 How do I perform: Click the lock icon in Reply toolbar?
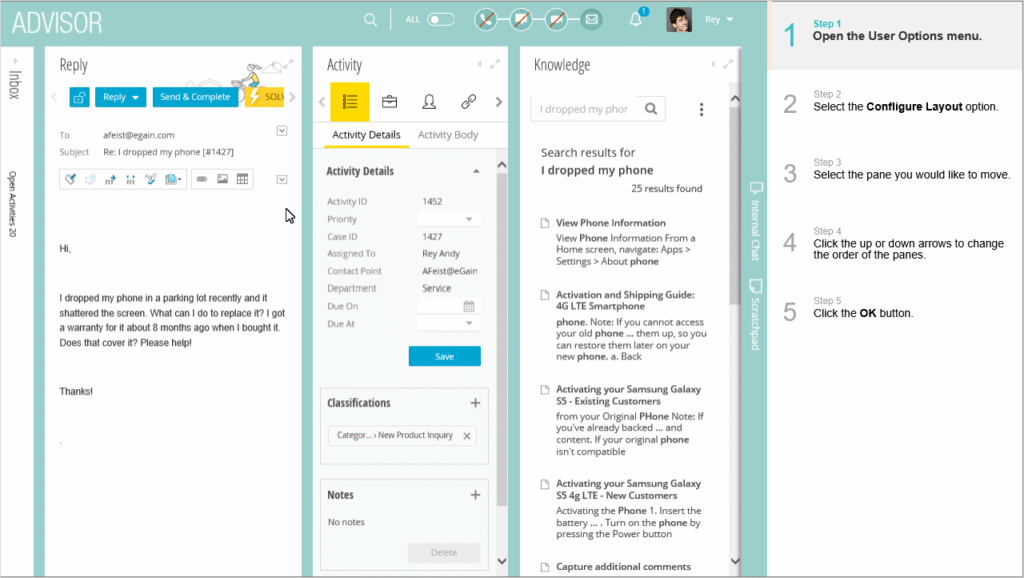(80, 97)
